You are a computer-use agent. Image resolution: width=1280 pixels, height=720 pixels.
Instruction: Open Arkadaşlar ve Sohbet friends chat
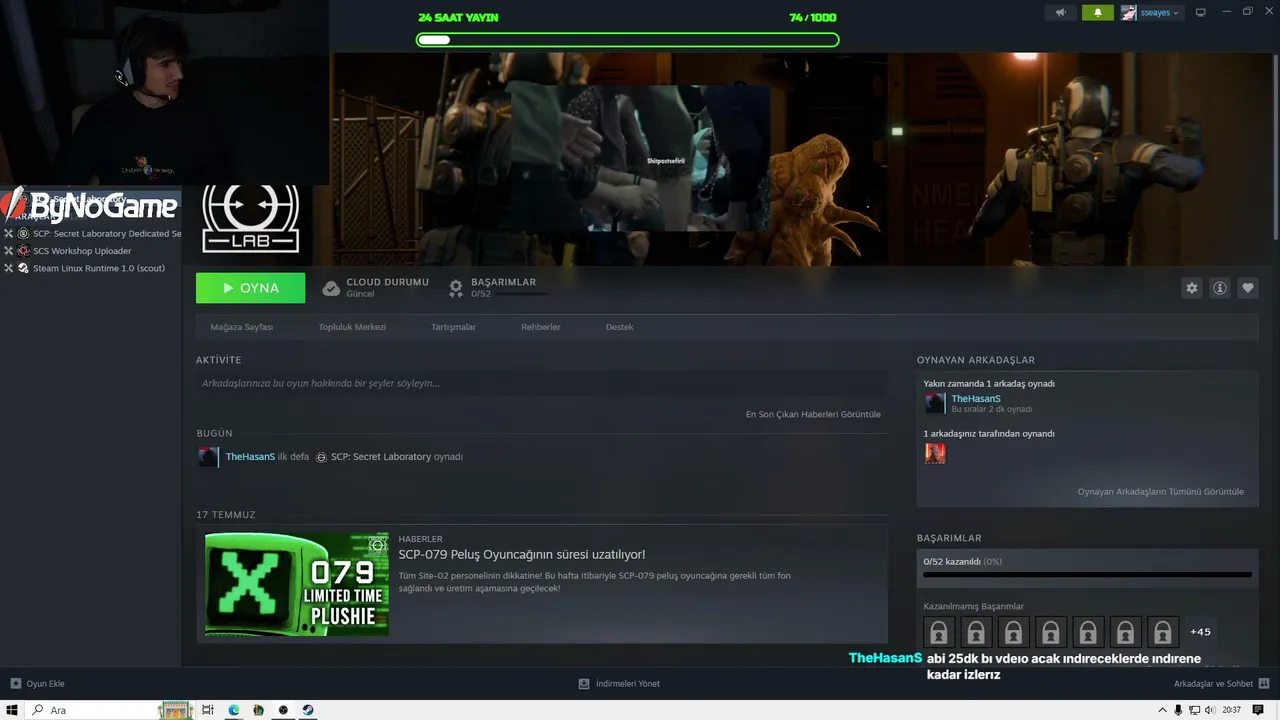click(1213, 684)
